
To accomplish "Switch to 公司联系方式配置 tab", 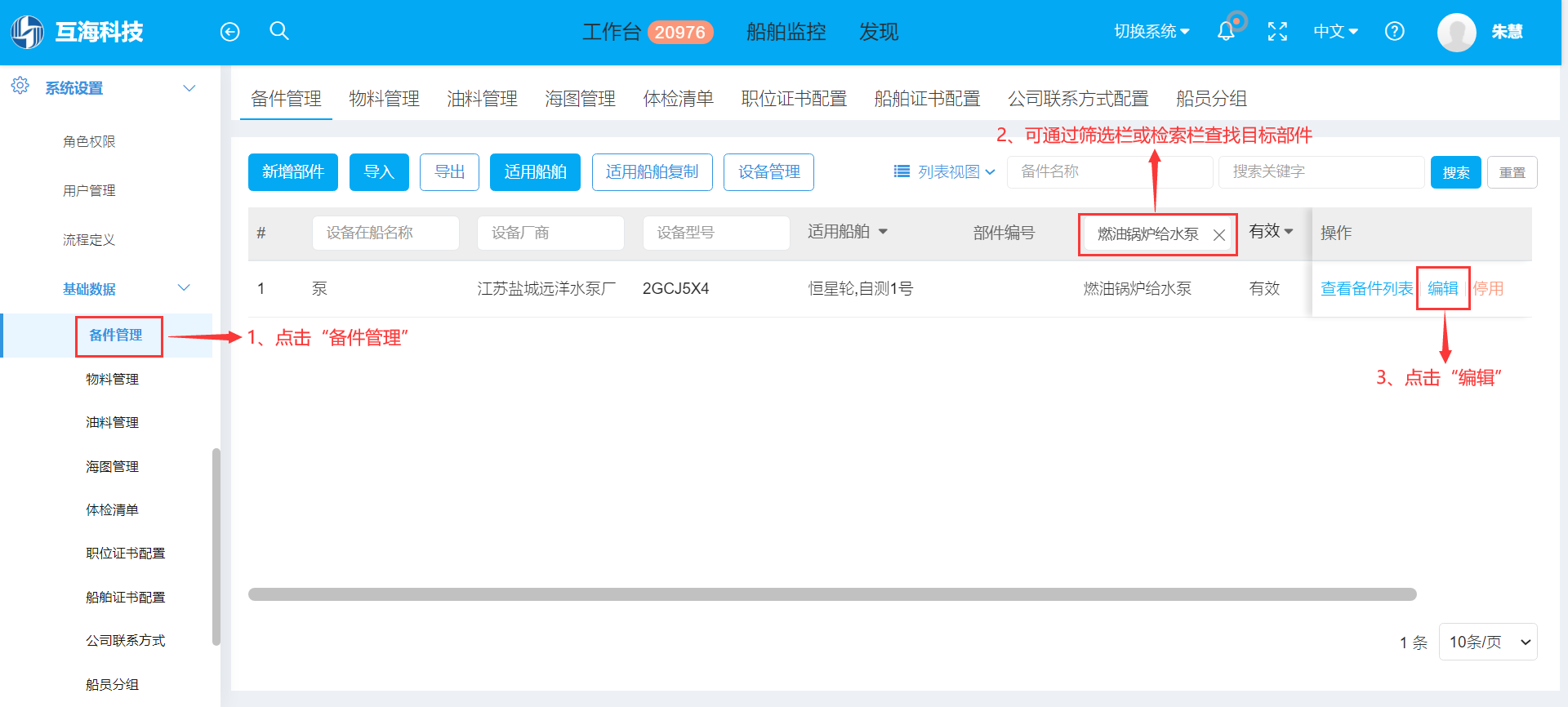I will 1078,99.
